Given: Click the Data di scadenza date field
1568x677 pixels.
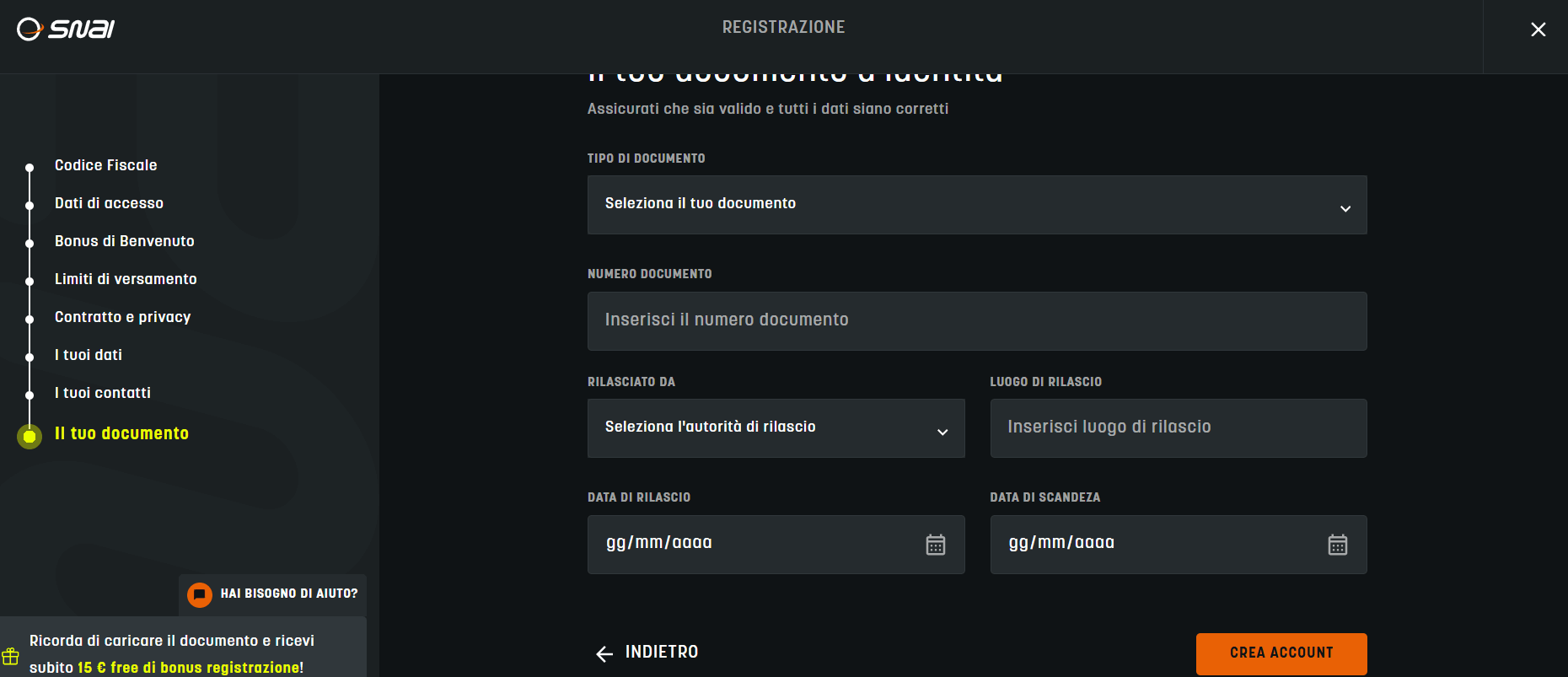Looking at the screenshot, I should click(1179, 545).
